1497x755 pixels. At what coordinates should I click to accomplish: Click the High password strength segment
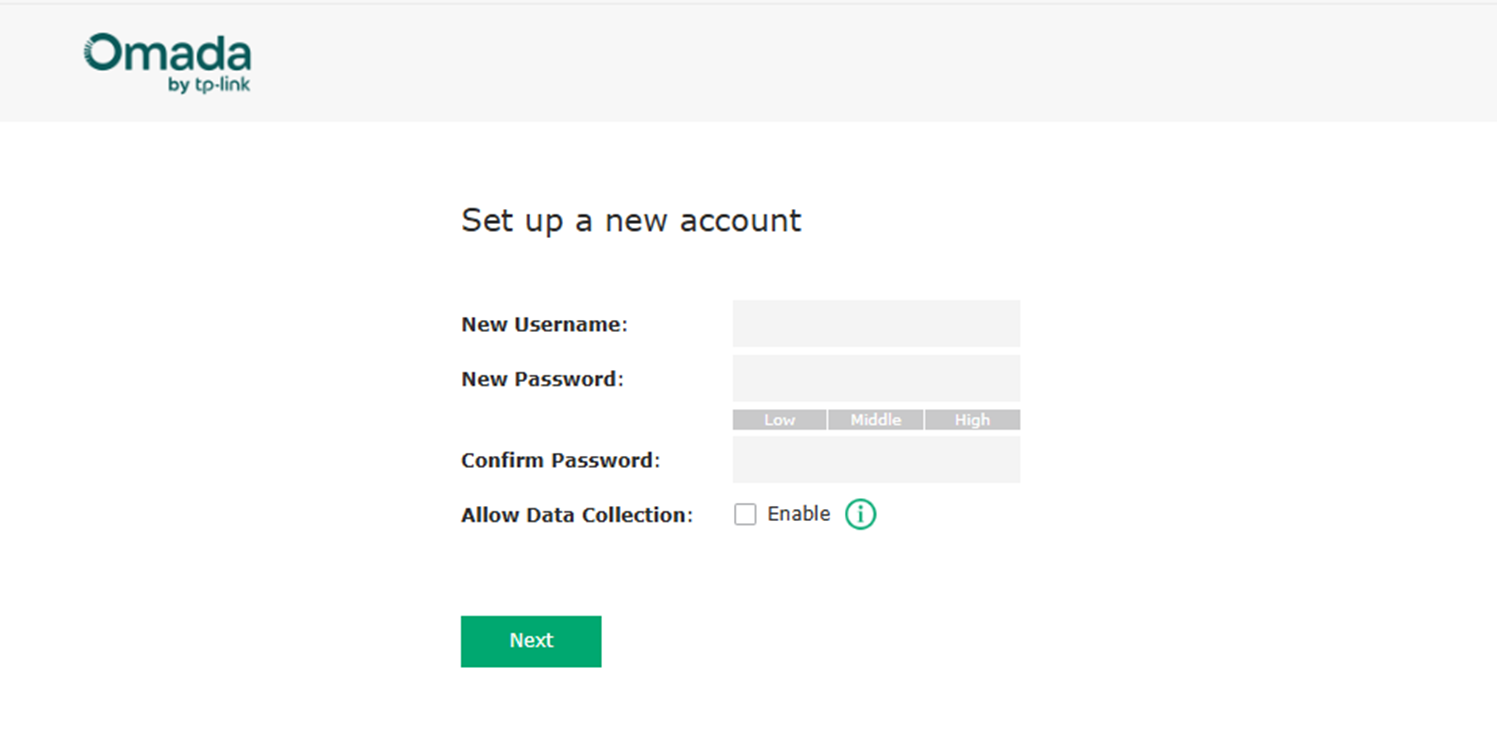click(972, 420)
